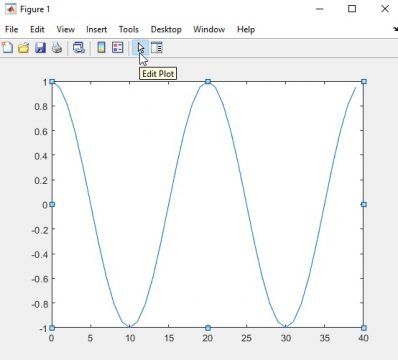Screen dimensions: 398x360
Task: Minimize the Figure 1 window
Action: pyautogui.click(x=320, y=9)
